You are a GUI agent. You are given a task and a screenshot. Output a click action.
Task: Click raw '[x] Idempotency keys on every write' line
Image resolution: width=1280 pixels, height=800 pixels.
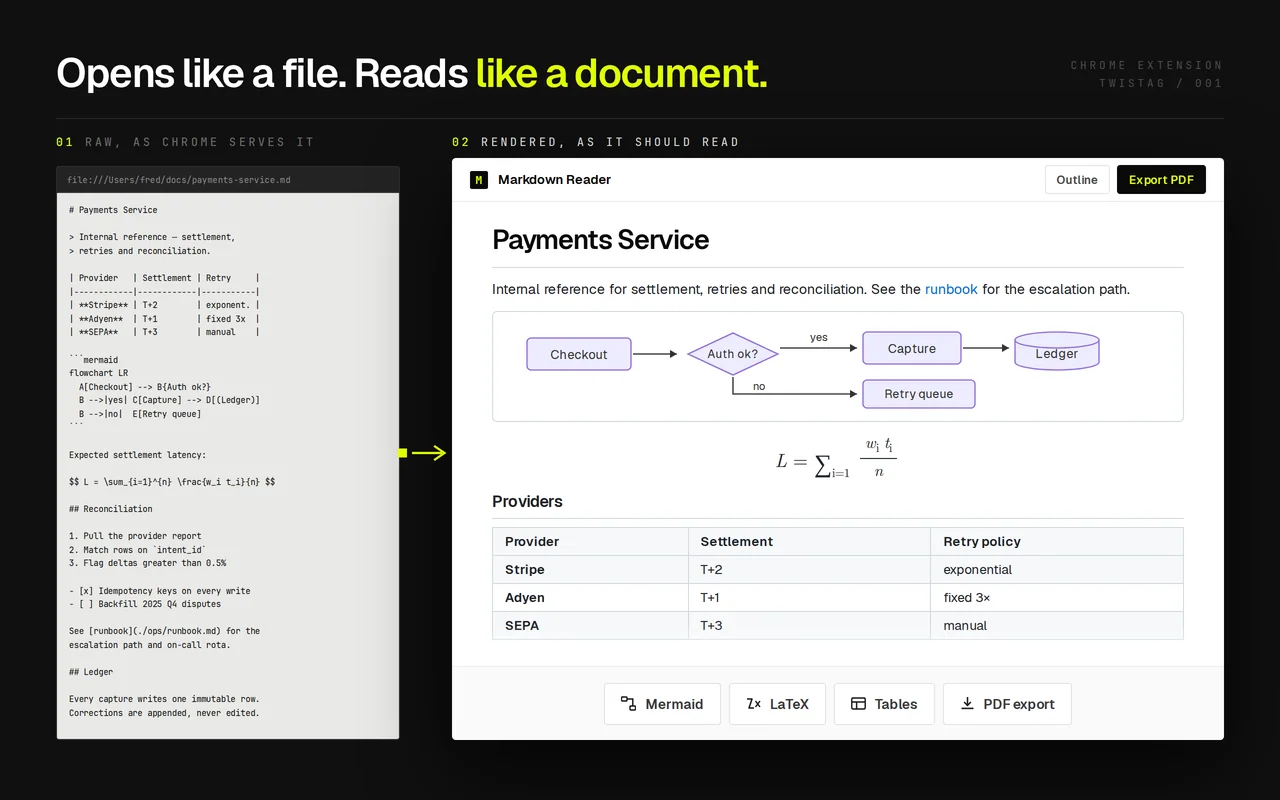(x=160, y=591)
